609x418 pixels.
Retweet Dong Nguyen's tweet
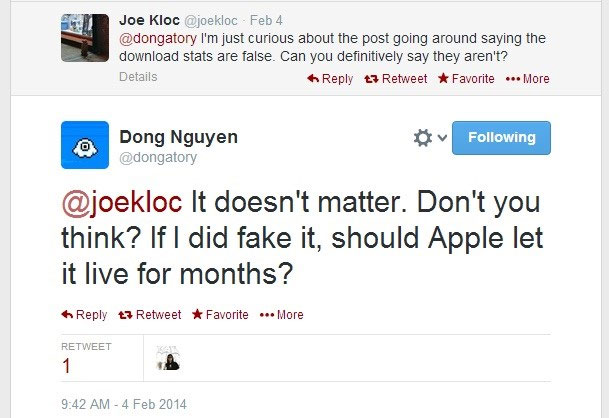152,314
